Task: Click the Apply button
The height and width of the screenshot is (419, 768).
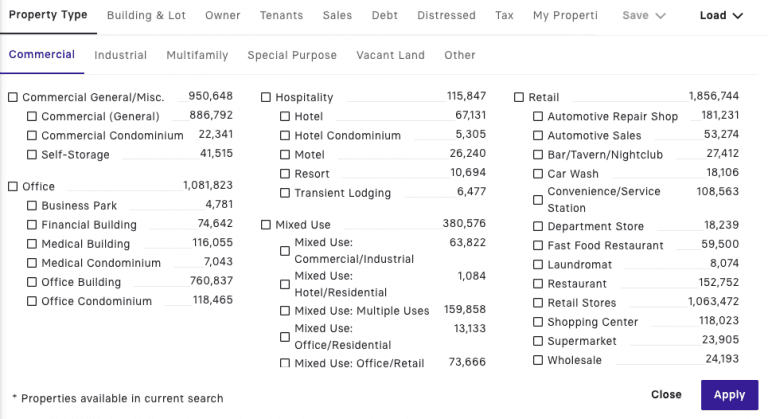Action: tap(729, 394)
